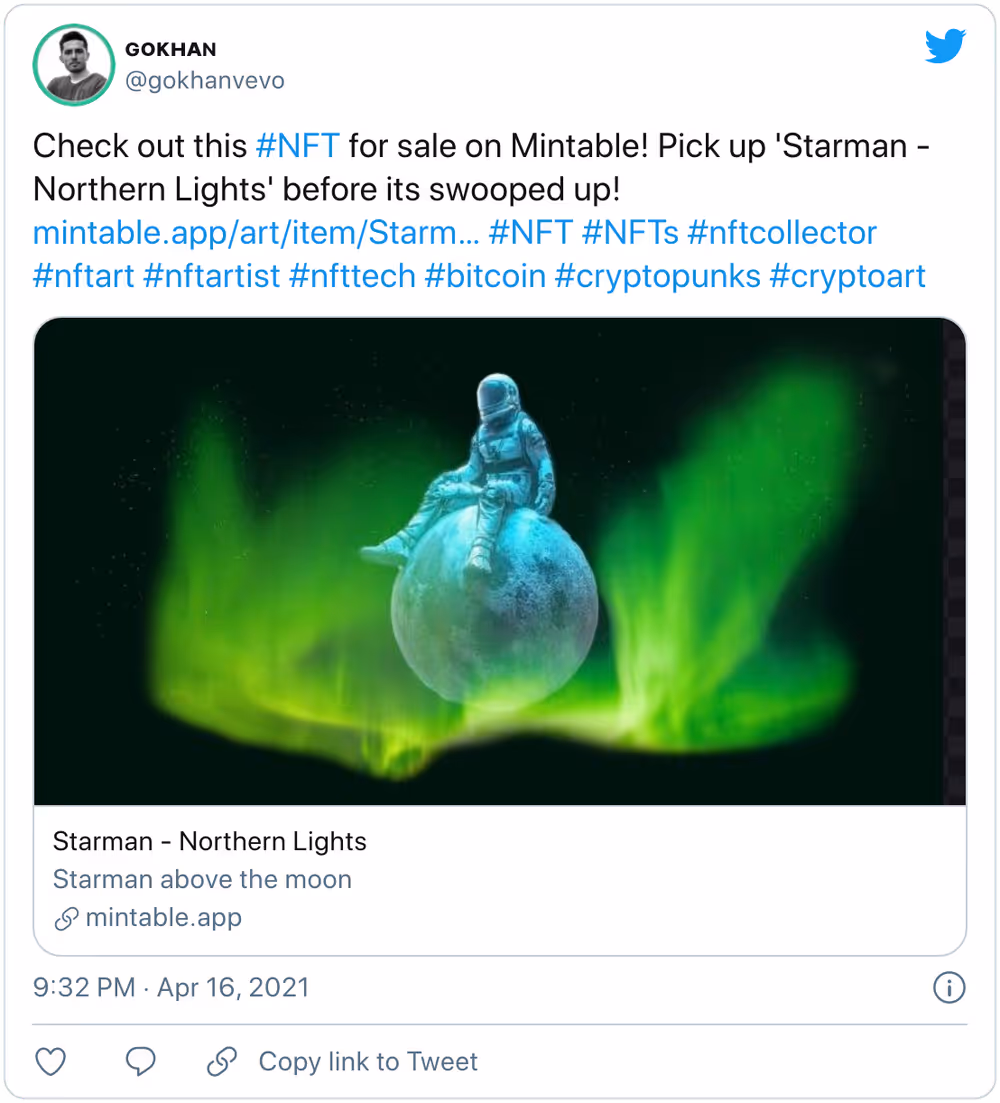Click the first #NFT hashtag in the tweet
Viewport: 1000px width, 1103px height.
(x=298, y=146)
